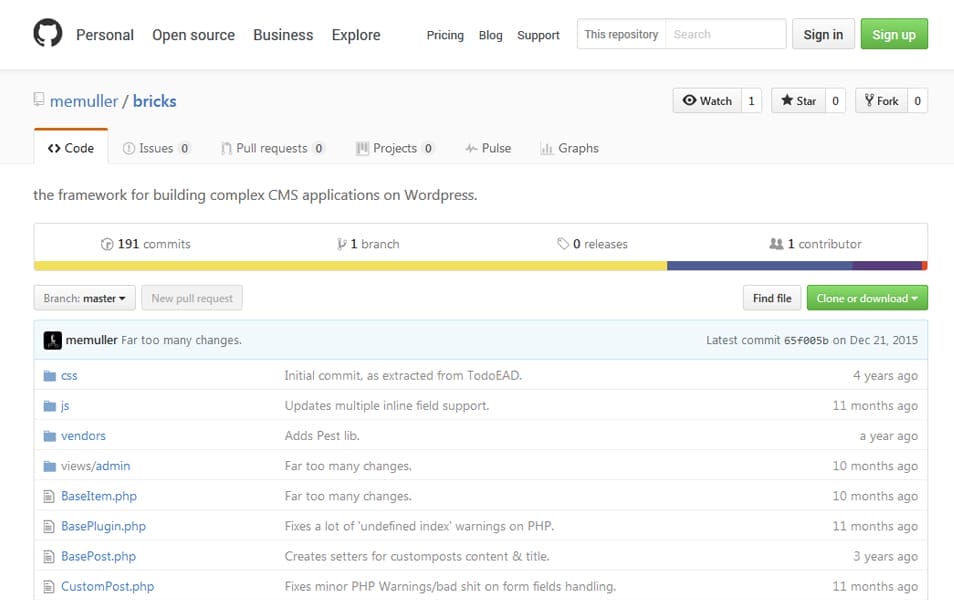Screen dimensions: 954x600
Task: Click the BaseItem.php file icon
Action: [x=49, y=497]
